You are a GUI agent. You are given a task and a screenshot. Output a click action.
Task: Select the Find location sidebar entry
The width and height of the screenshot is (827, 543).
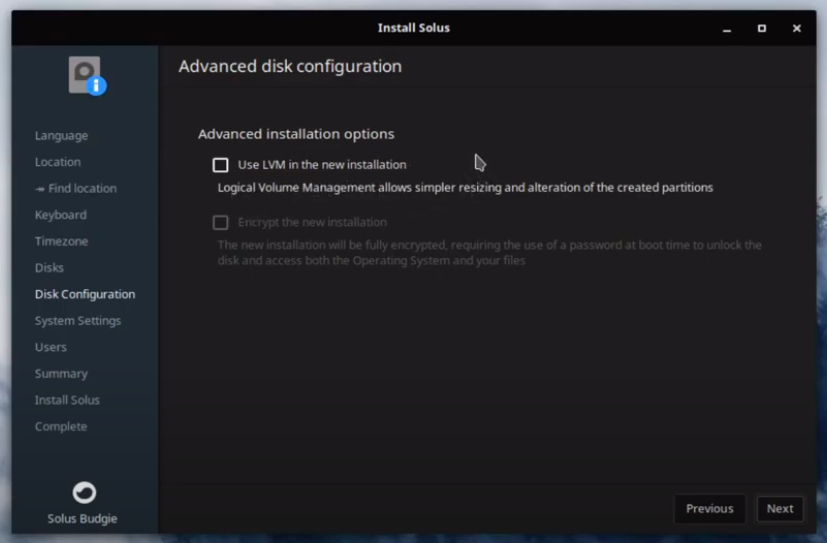76,188
